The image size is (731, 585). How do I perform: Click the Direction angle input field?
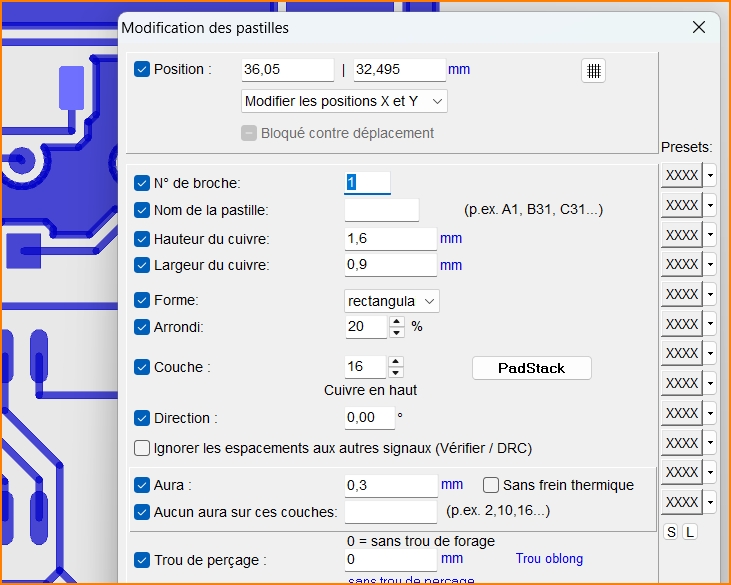(x=368, y=418)
